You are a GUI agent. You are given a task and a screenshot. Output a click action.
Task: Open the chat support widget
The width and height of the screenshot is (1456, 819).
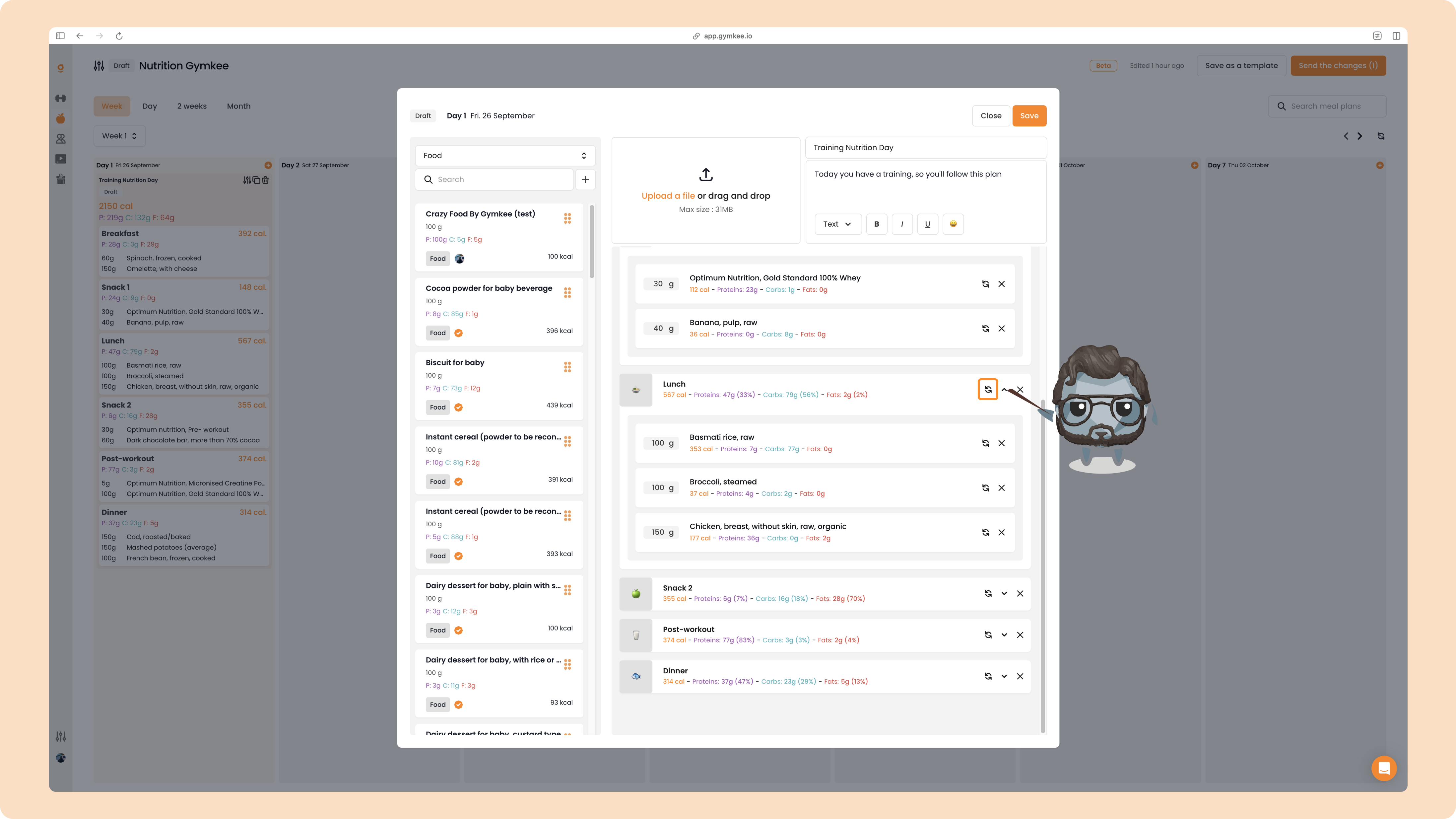[1384, 768]
